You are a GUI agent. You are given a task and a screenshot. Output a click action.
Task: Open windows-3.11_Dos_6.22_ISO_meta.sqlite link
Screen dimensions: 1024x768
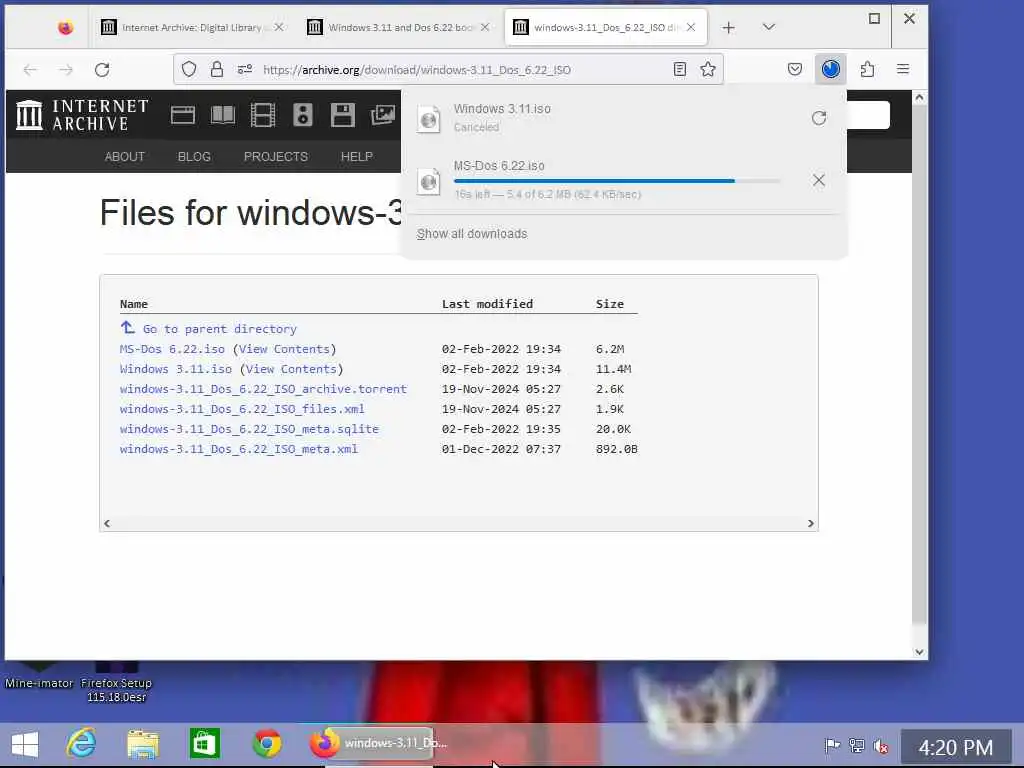pyautogui.click(x=249, y=429)
